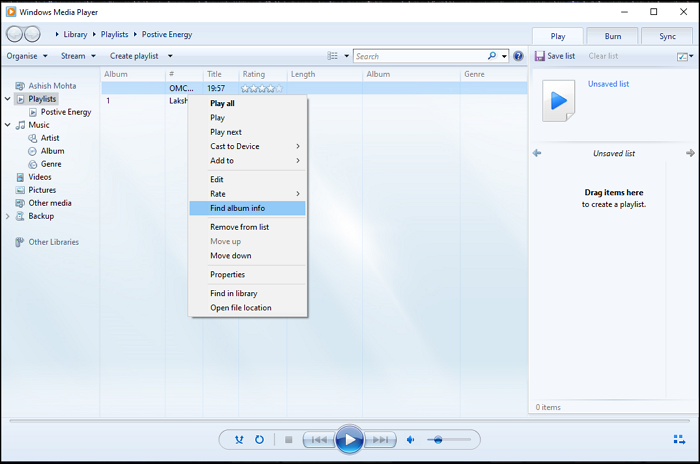Viewport: 700px width, 464px height.
Task: Open the List options icon
Action: point(682,56)
